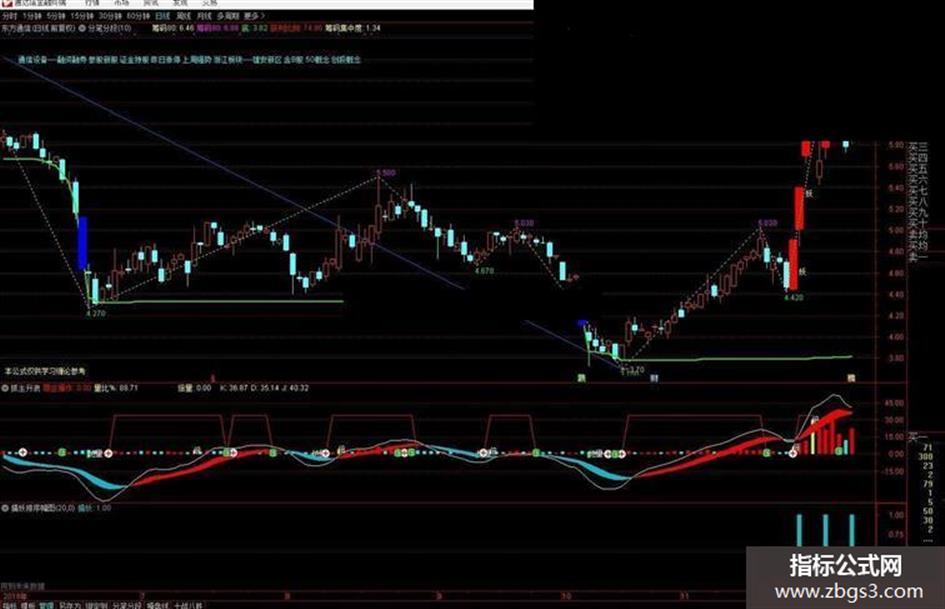Click the largest red limit-up candlestick
The height and width of the screenshot is (609, 945).
(x=793, y=265)
